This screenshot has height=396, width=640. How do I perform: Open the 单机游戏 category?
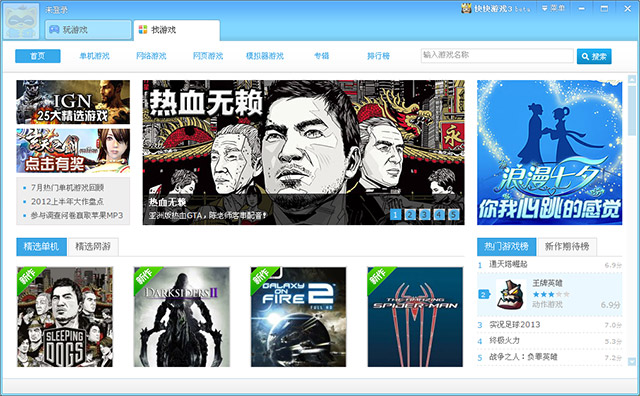[x=95, y=56]
